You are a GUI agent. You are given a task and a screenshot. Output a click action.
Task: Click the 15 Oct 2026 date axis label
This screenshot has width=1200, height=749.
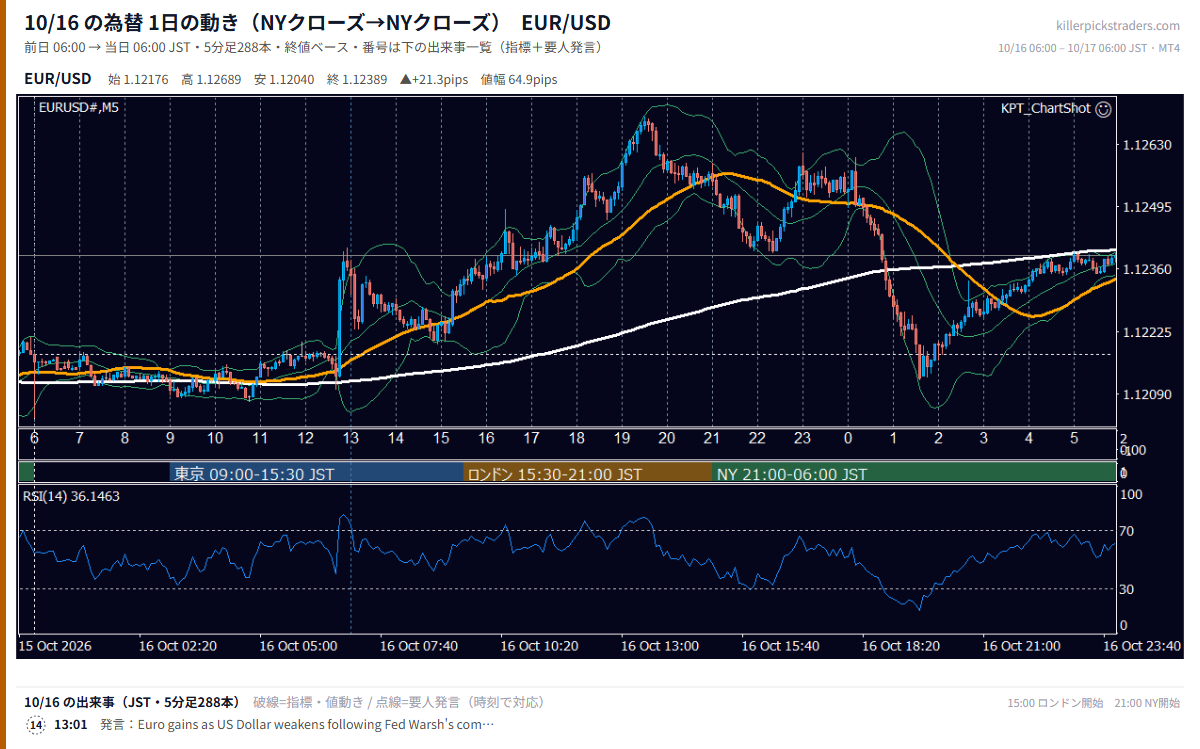click(x=56, y=646)
